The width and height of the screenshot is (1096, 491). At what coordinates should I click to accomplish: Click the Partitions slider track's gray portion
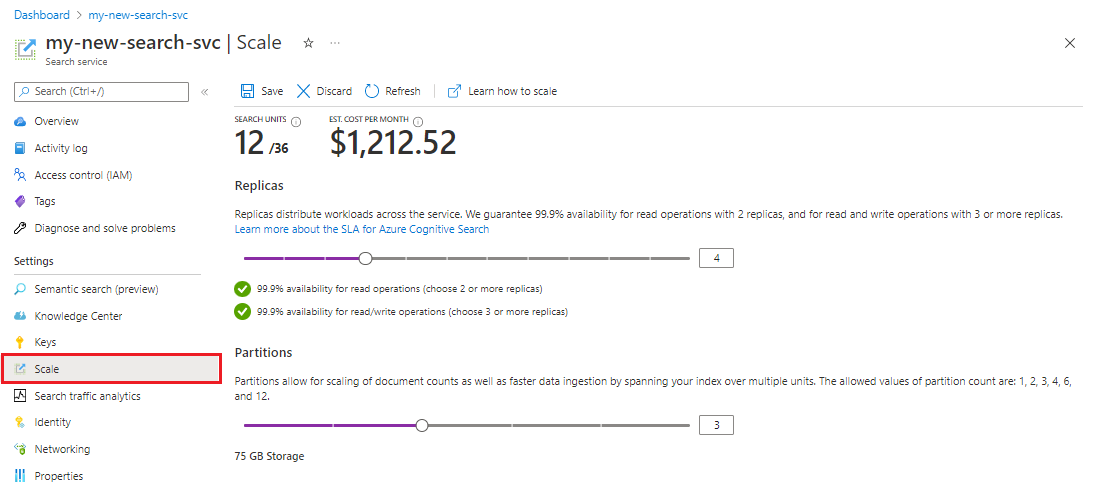click(x=558, y=425)
